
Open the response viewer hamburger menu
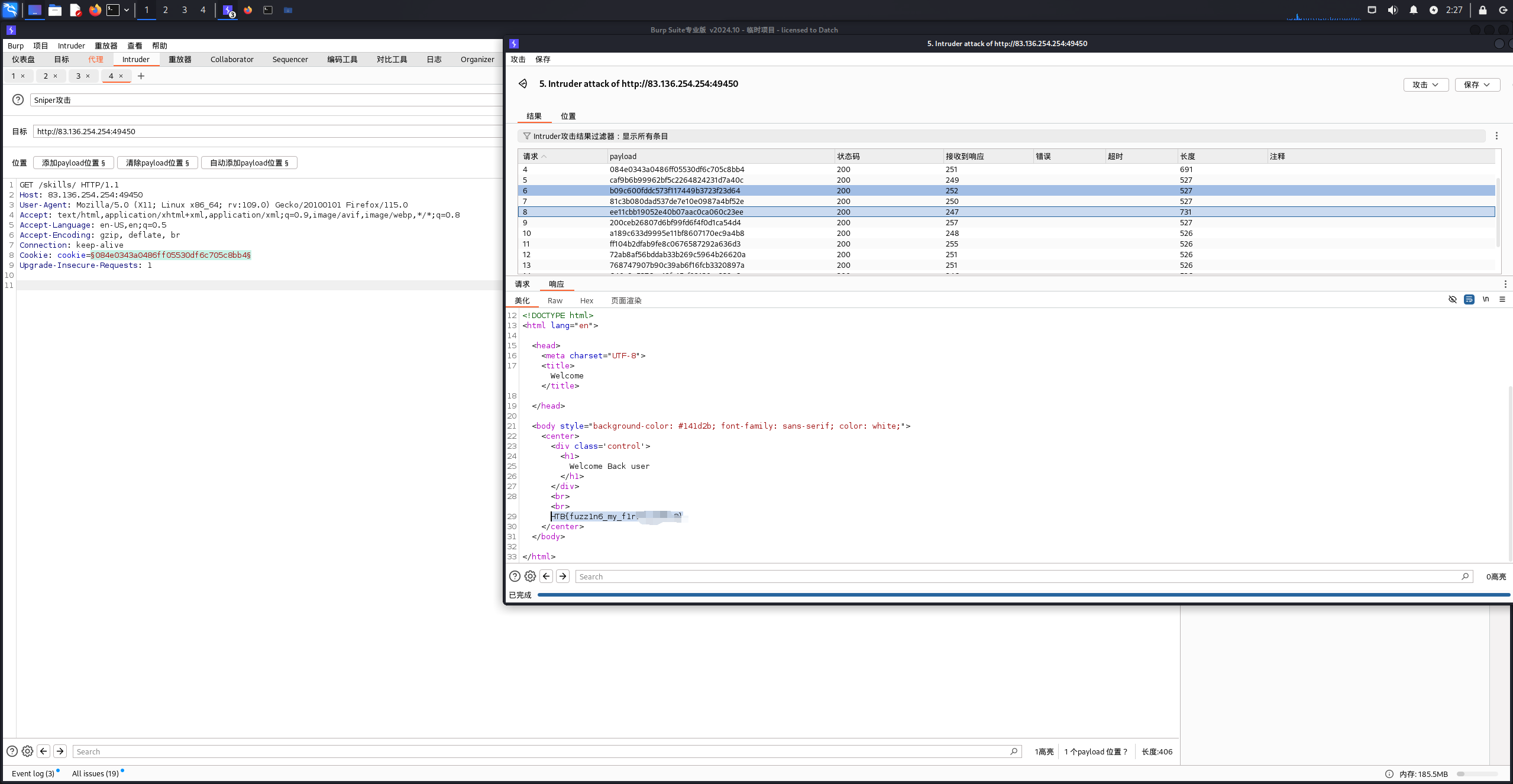pyautogui.click(x=1502, y=299)
